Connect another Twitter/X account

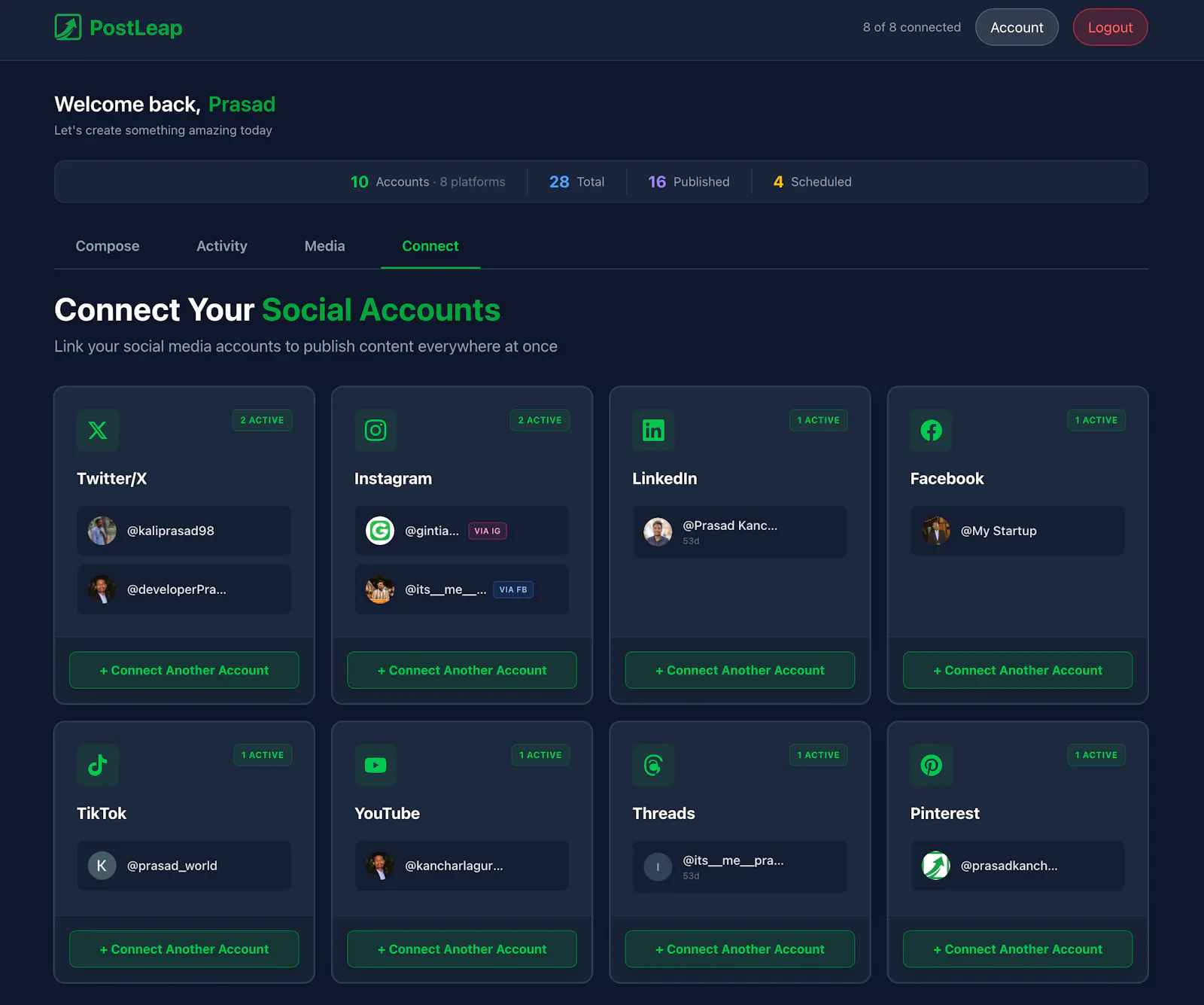pyautogui.click(x=184, y=670)
